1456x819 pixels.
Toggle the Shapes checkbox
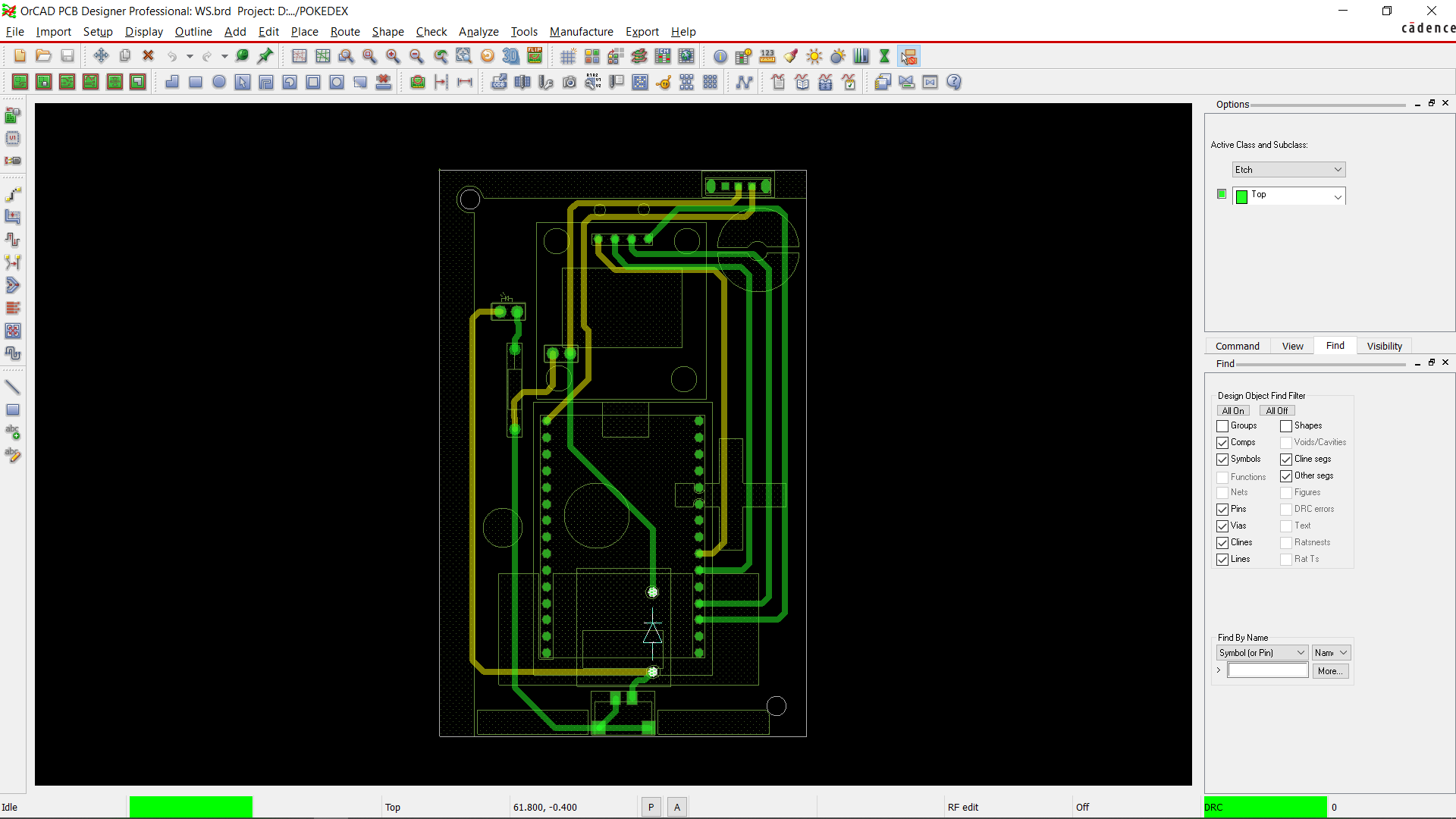tap(1286, 426)
